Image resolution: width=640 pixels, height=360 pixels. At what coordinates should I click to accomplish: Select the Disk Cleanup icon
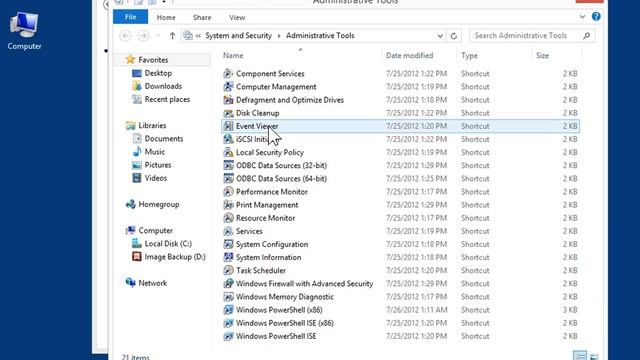228,113
